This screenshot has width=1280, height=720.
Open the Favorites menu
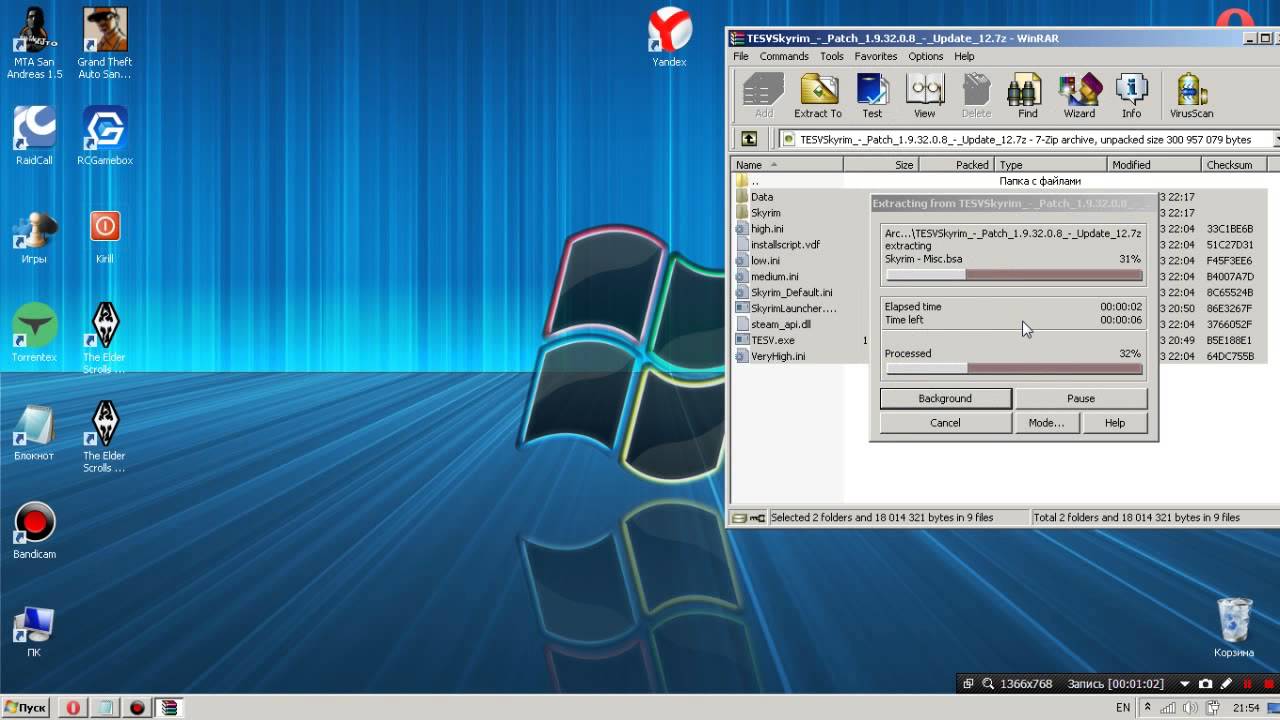click(x=875, y=56)
